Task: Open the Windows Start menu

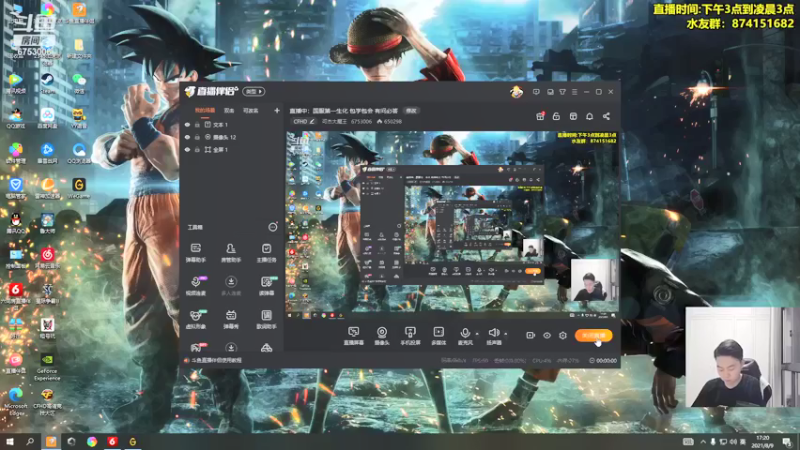Action: coord(10,441)
